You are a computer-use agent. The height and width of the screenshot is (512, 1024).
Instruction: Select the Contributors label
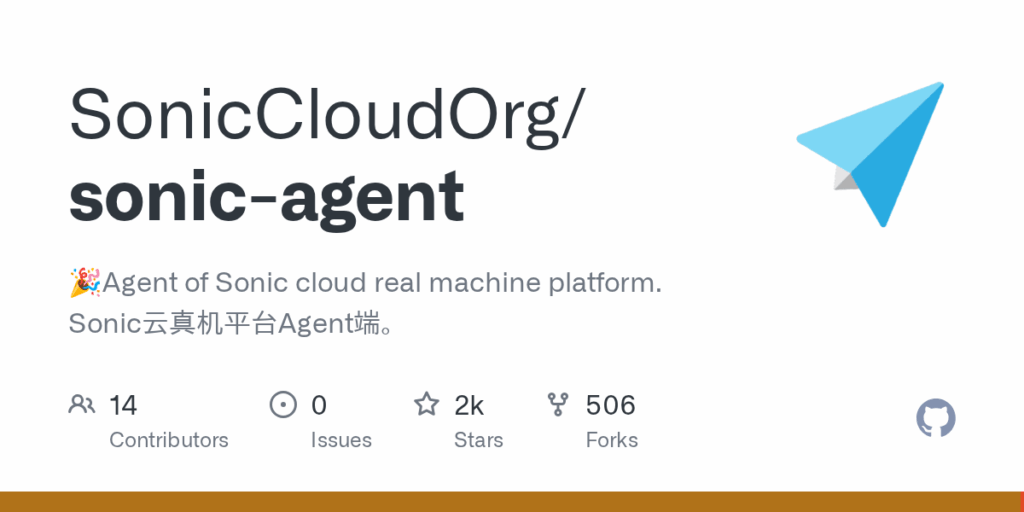click(x=168, y=440)
